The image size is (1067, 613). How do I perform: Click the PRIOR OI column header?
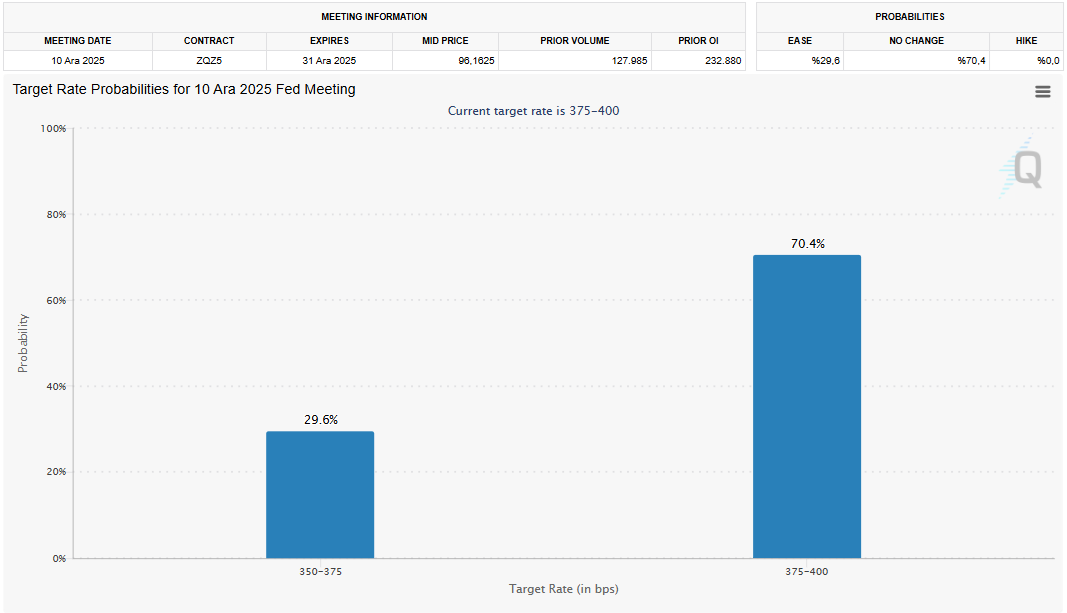coord(698,41)
